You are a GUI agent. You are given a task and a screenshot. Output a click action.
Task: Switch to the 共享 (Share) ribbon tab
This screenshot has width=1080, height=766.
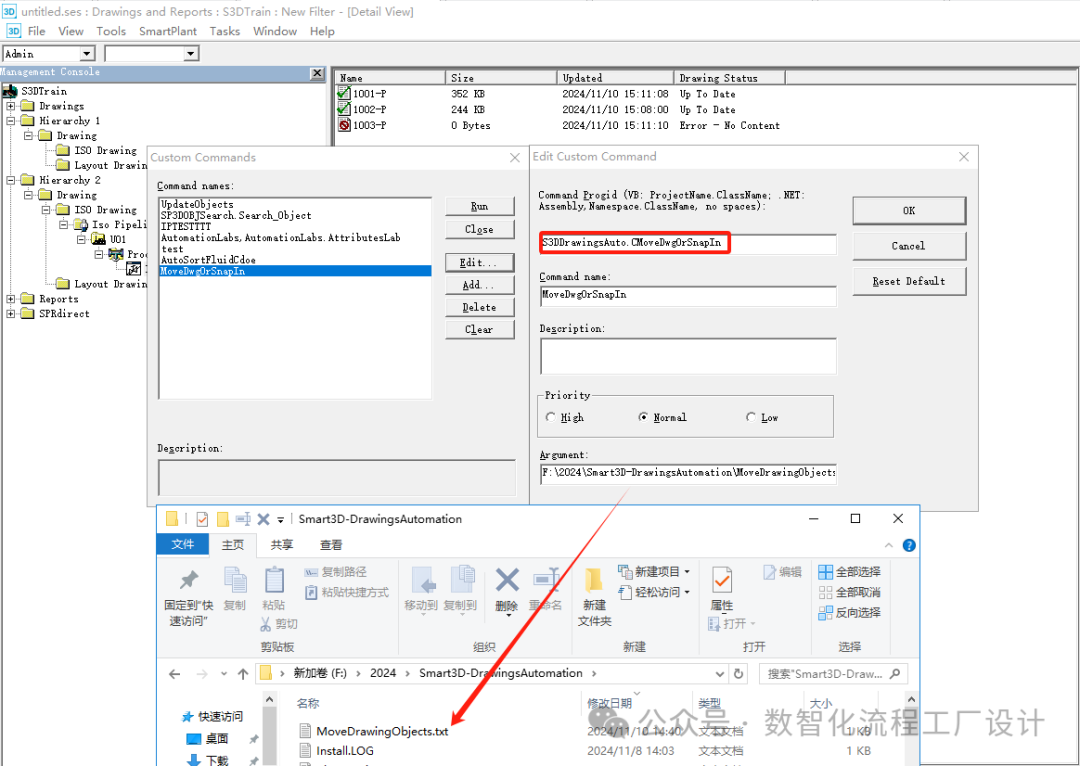click(281, 544)
